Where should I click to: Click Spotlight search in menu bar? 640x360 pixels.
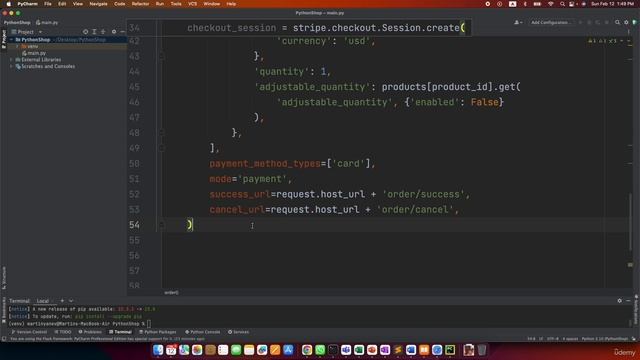562,4
